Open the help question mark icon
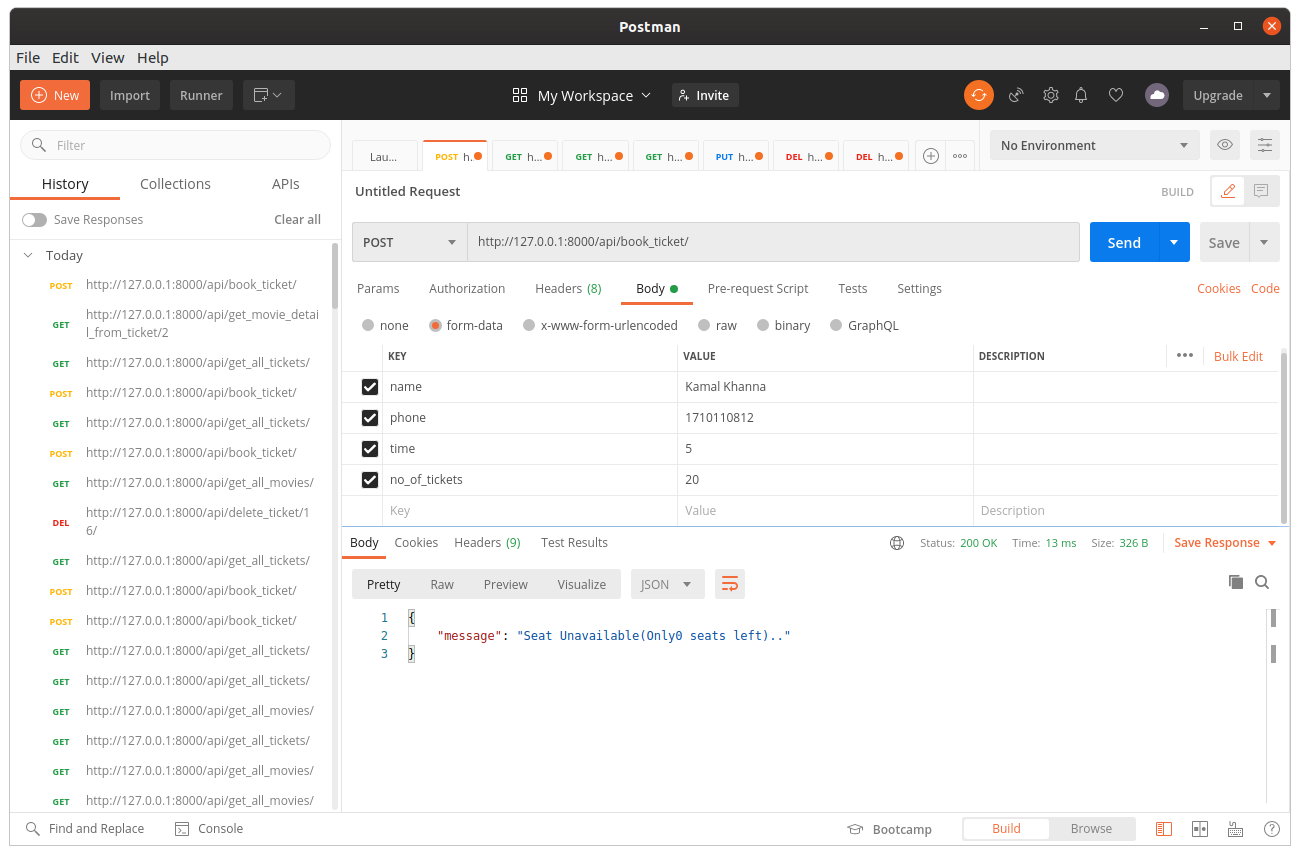 click(x=1272, y=829)
